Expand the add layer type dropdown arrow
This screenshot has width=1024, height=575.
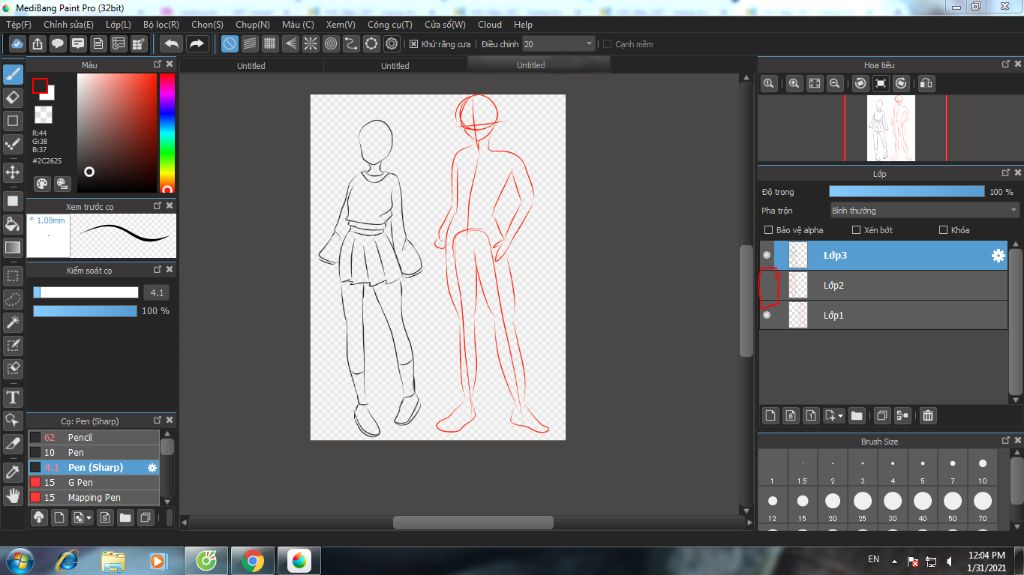(840, 416)
